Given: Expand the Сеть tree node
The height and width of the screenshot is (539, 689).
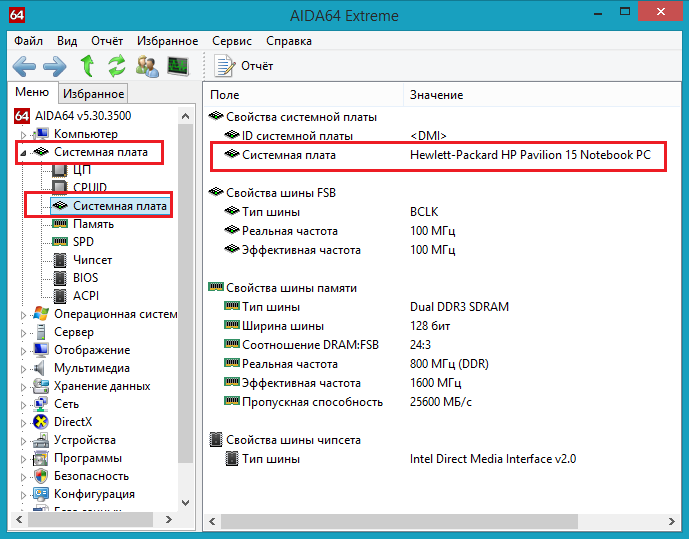Looking at the screenshot, I should (23, 405).
